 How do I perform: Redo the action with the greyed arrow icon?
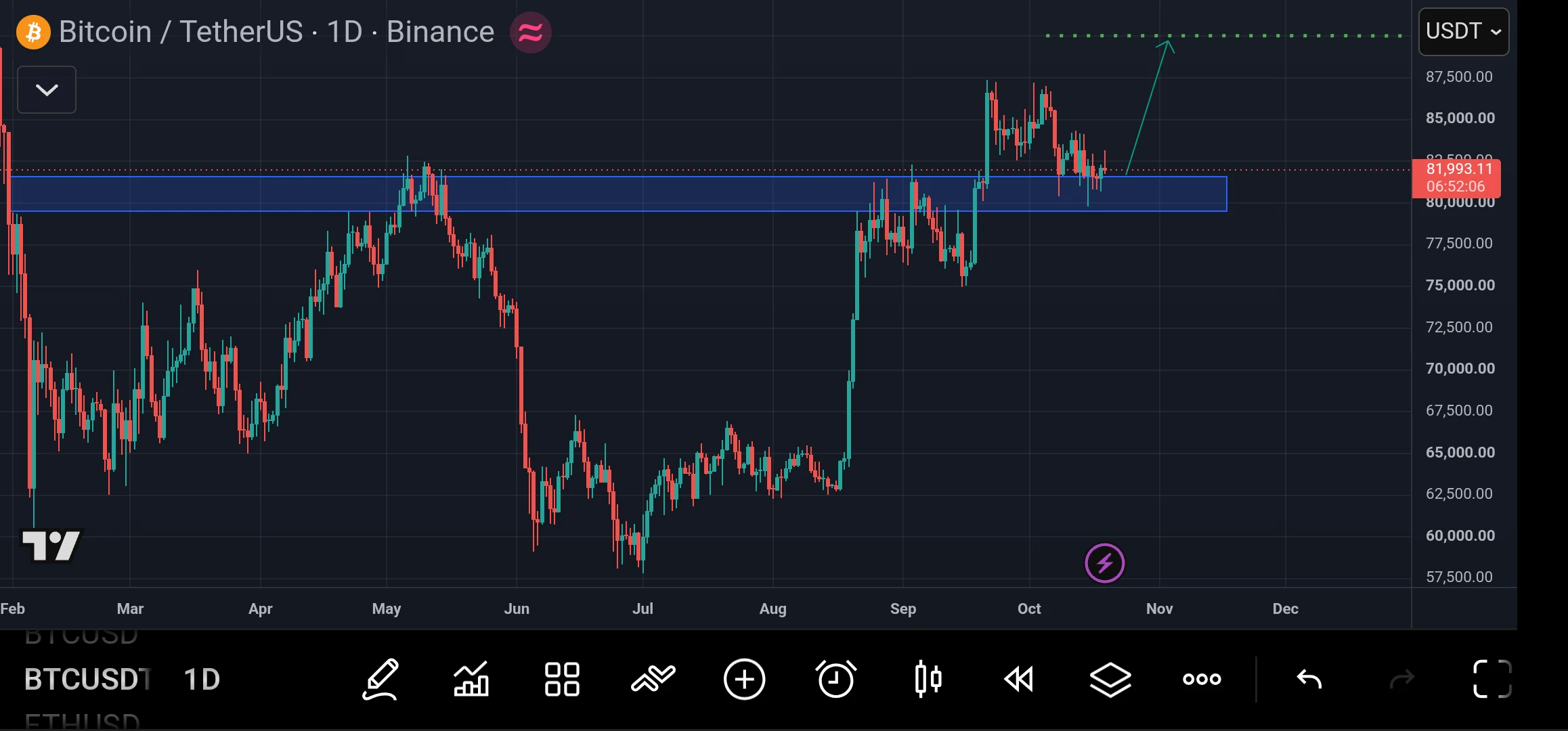point(1401,679)
